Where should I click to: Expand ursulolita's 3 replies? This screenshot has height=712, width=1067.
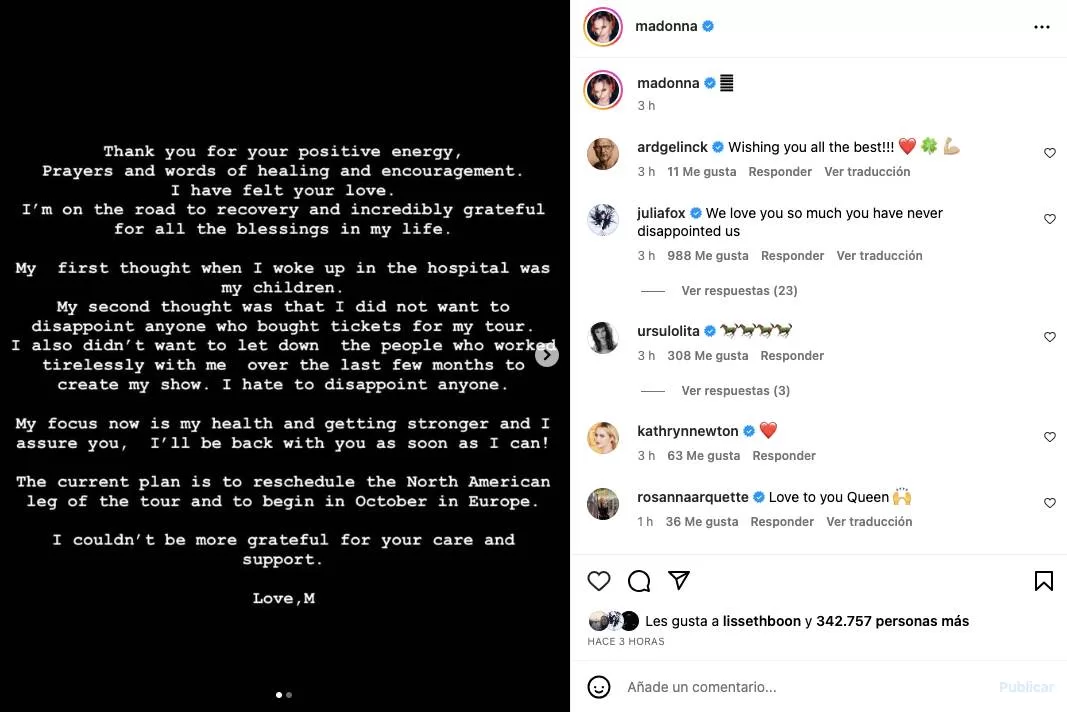point(735,391)
